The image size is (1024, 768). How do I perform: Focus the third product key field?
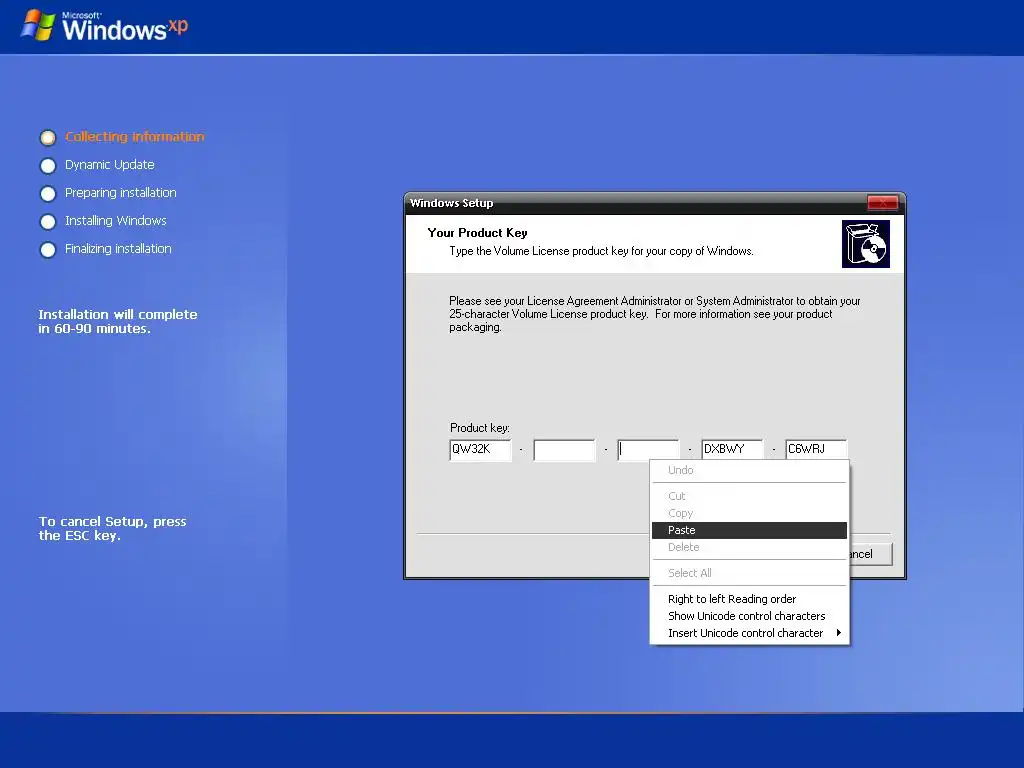click(x=648, y=449)
